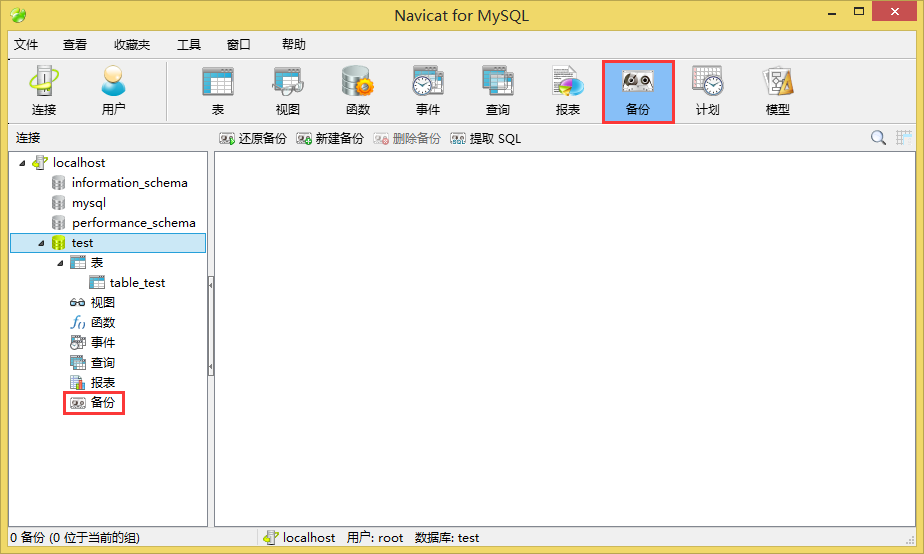Select the 查询 (Query) toolbar icon

(498, 91)
